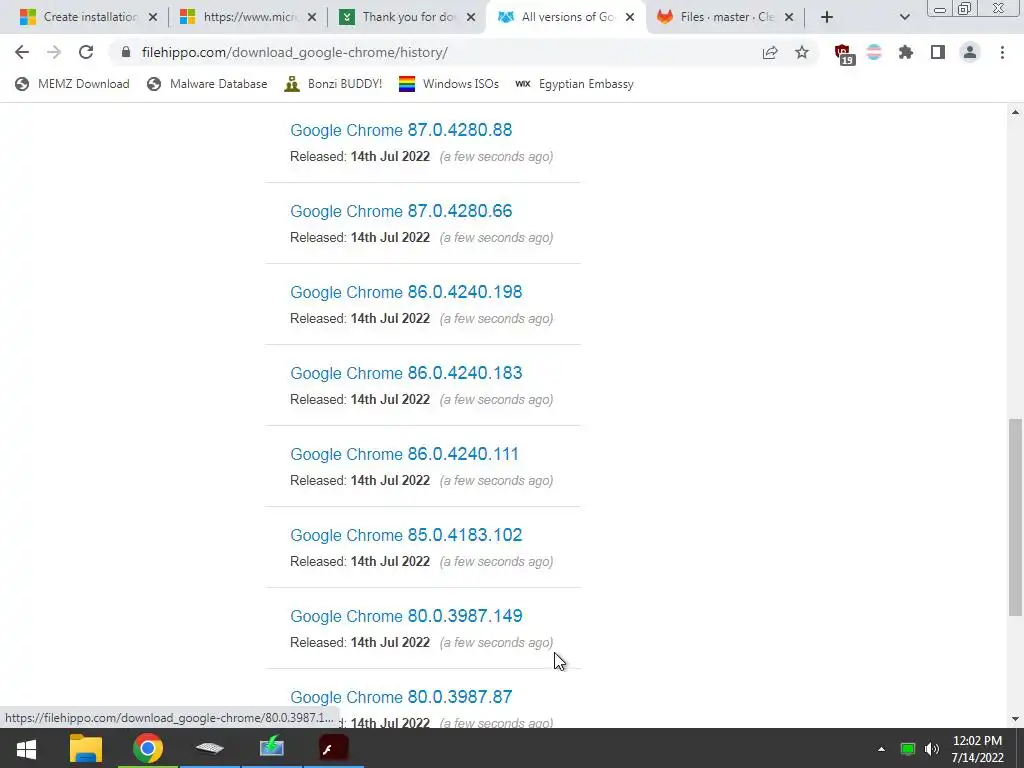
Task: Open the volume speaker tray icon
Action: pyautogui.click(x=932, y=749)
